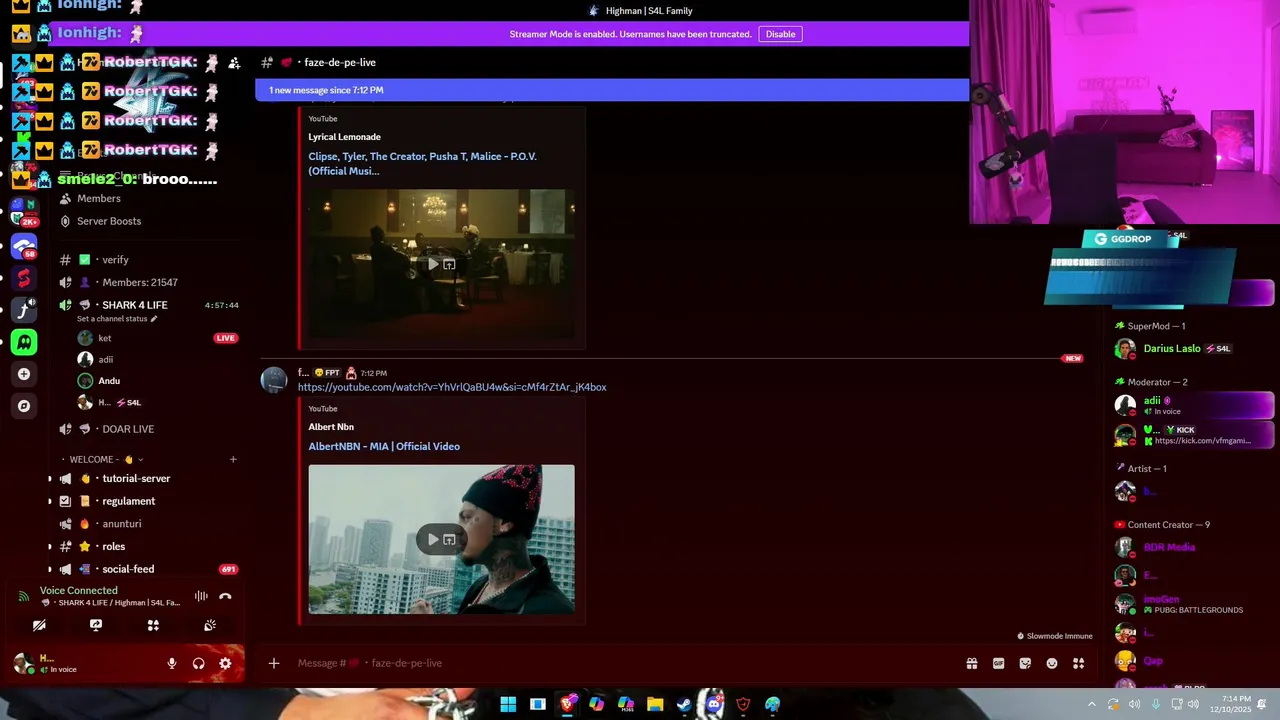
Task: Open Discord from the Windows taskbar
Action: [x=713, y=704]
